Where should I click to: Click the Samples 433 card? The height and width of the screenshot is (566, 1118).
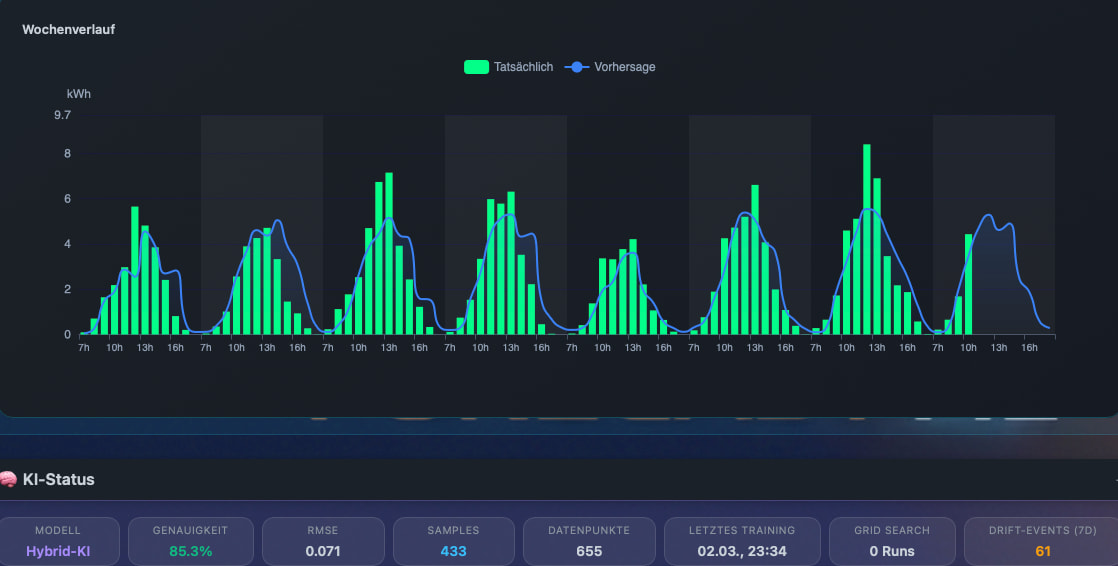point(453,541)
